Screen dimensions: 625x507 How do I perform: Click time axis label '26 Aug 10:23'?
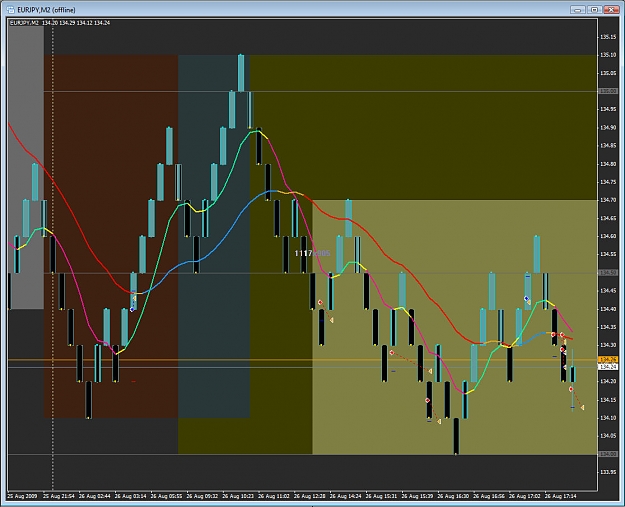click(238, 496)
